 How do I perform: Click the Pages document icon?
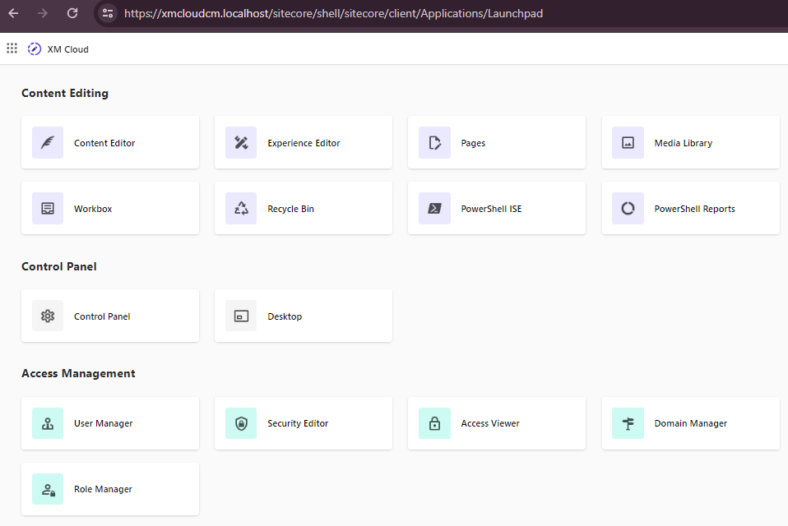pyautogui.click(x=435, y=143)
